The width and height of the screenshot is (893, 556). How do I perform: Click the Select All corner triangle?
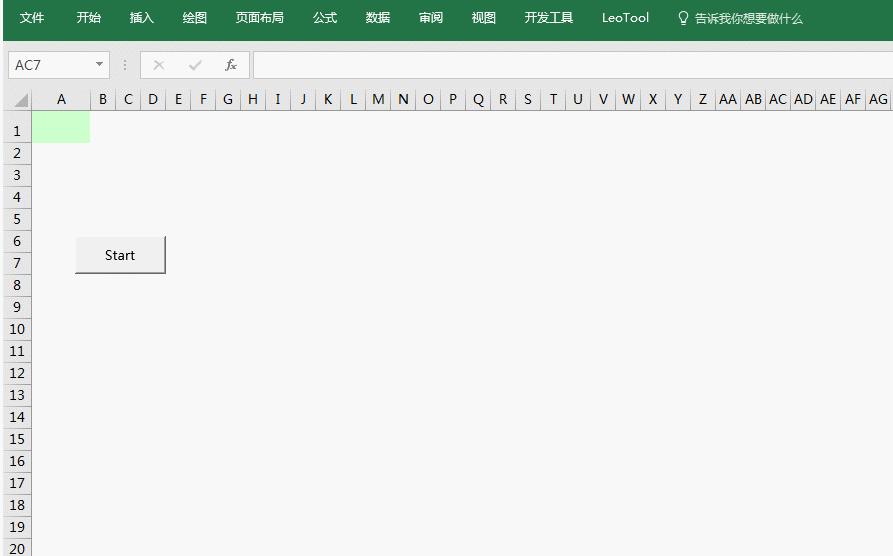(x=21, y=100)
